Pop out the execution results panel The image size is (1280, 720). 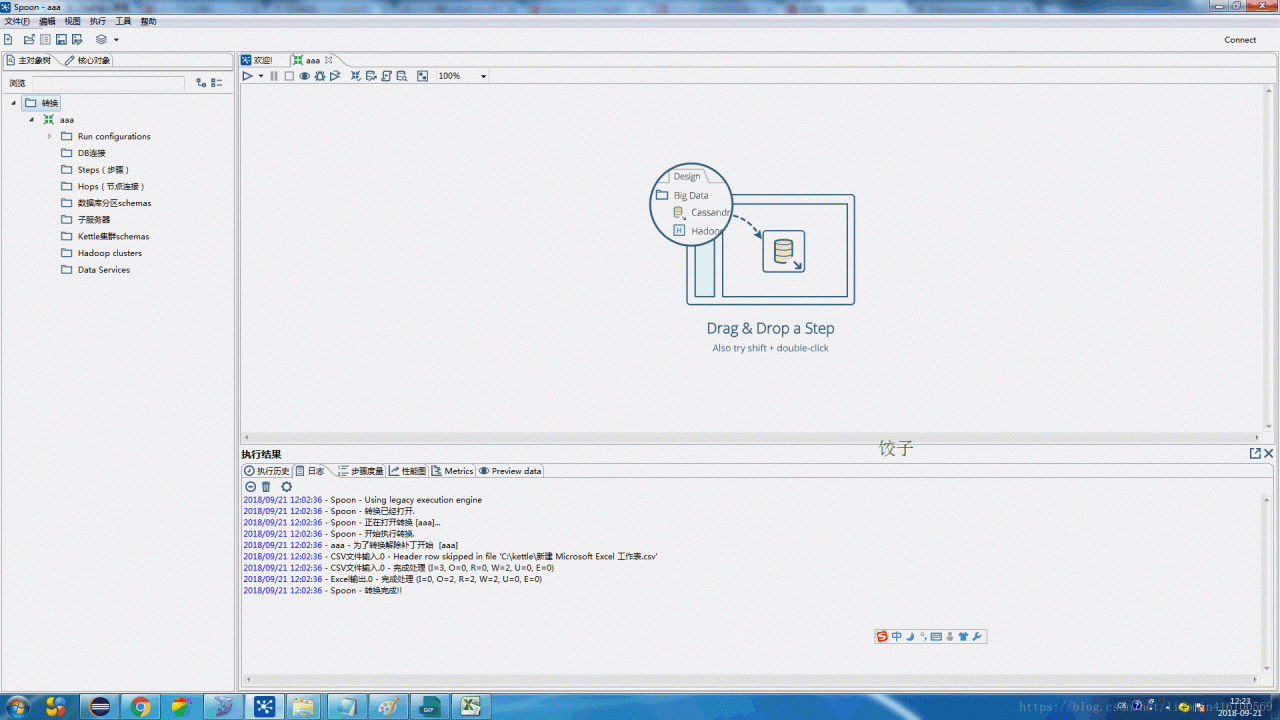click(1255, 453)
